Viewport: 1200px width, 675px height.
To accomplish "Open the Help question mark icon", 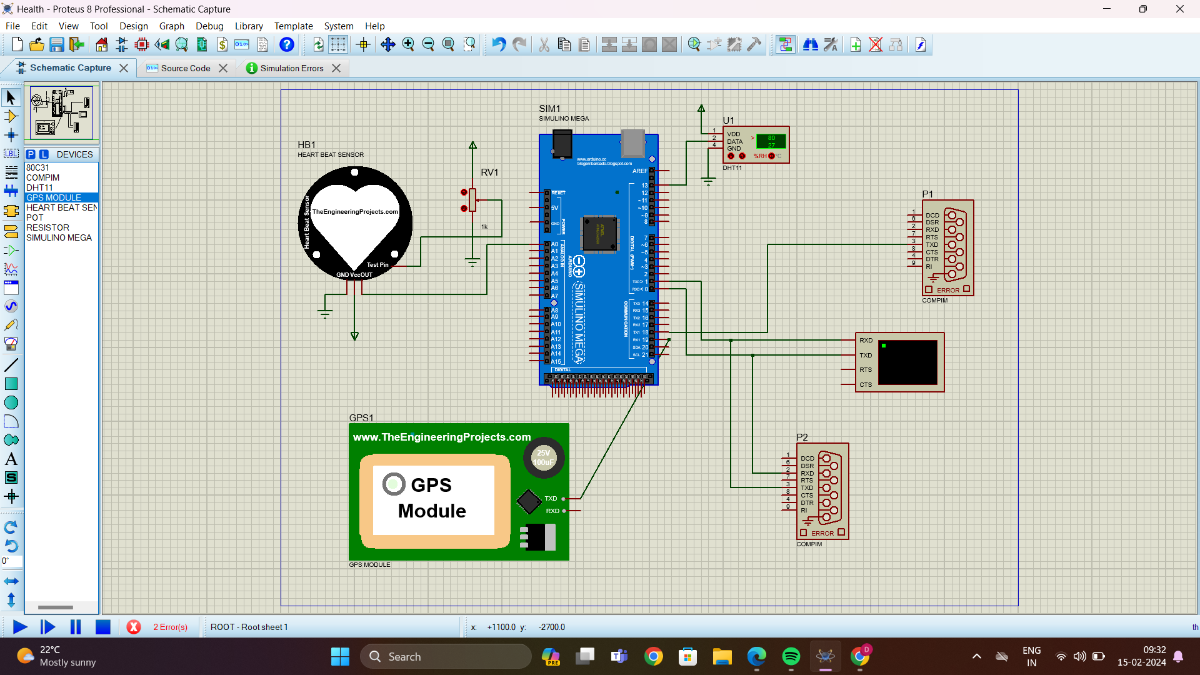I will (x=287, y=45).
